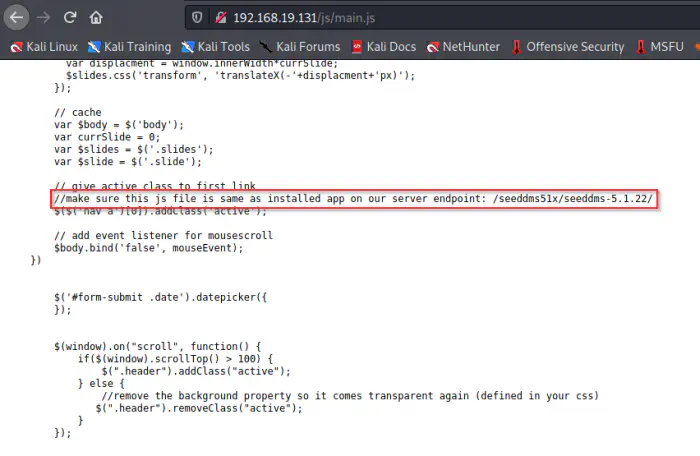Reload the current page
Image resolution: width=700 pixels, height=456 pixels.
[70, 17]
